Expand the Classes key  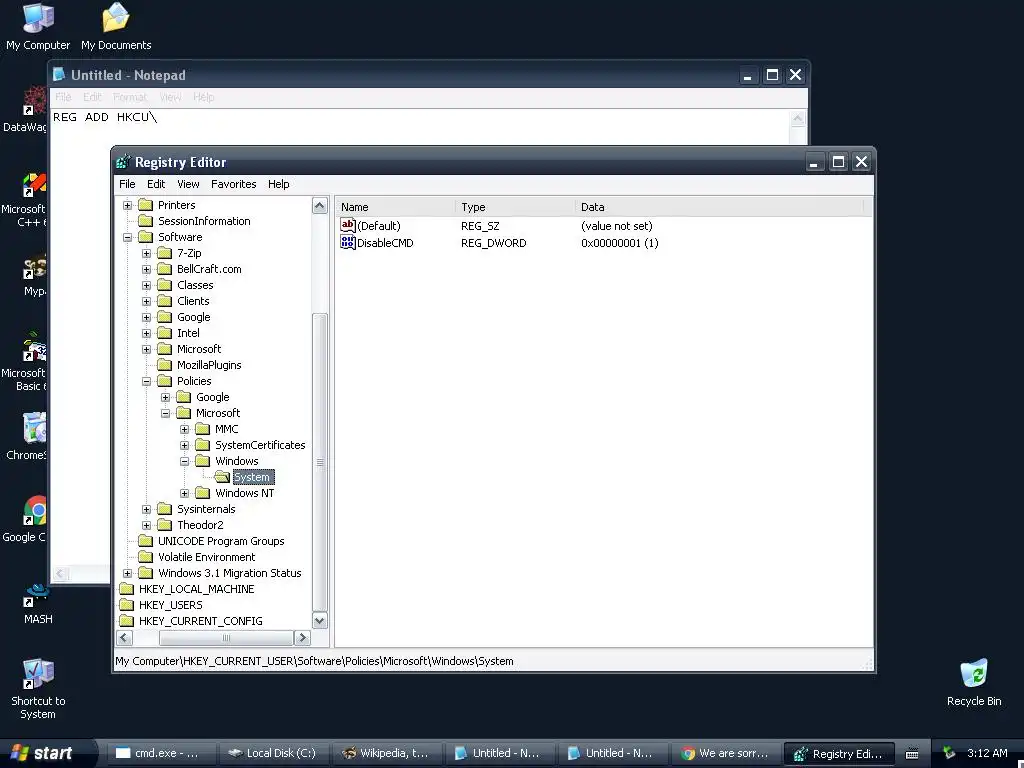coord(147,285)
